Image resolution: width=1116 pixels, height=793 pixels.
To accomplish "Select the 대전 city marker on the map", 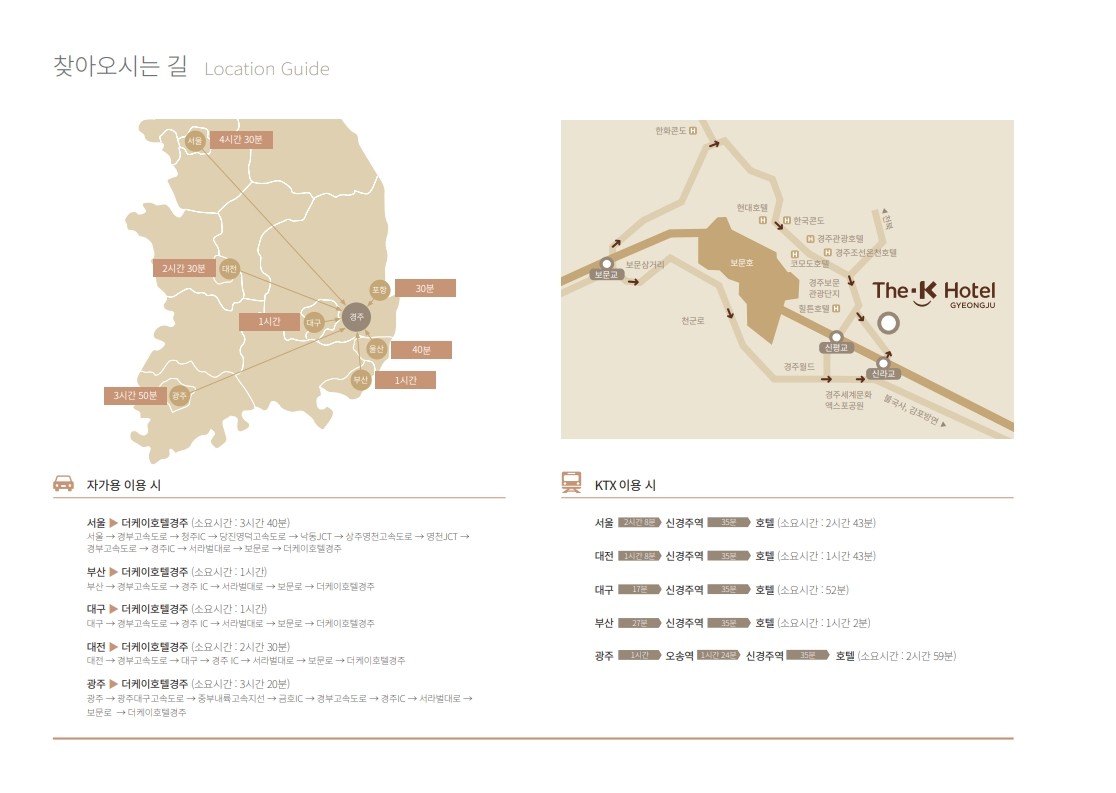I will tap(229, 268).
